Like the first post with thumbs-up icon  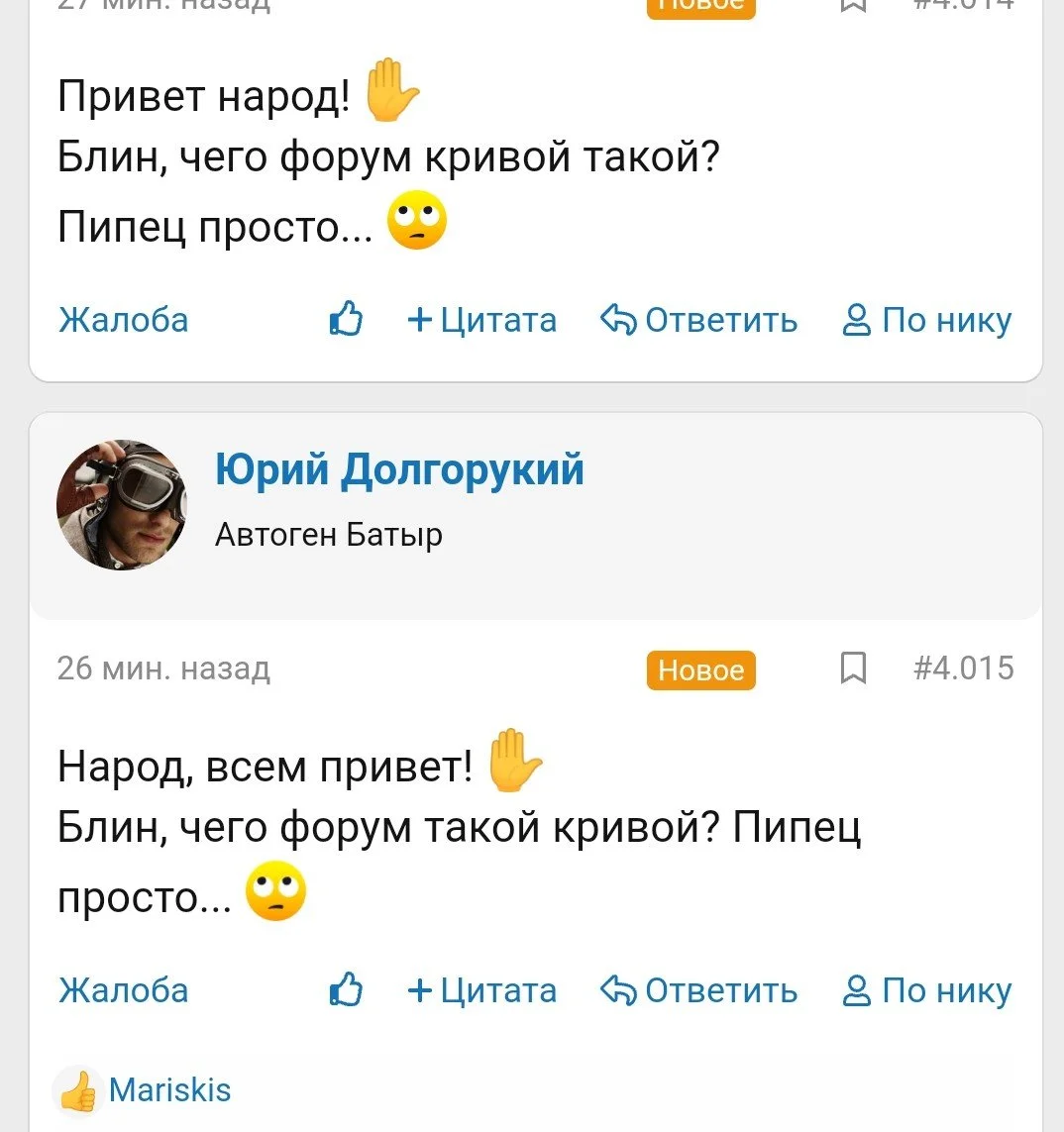[x=346, y=320]
